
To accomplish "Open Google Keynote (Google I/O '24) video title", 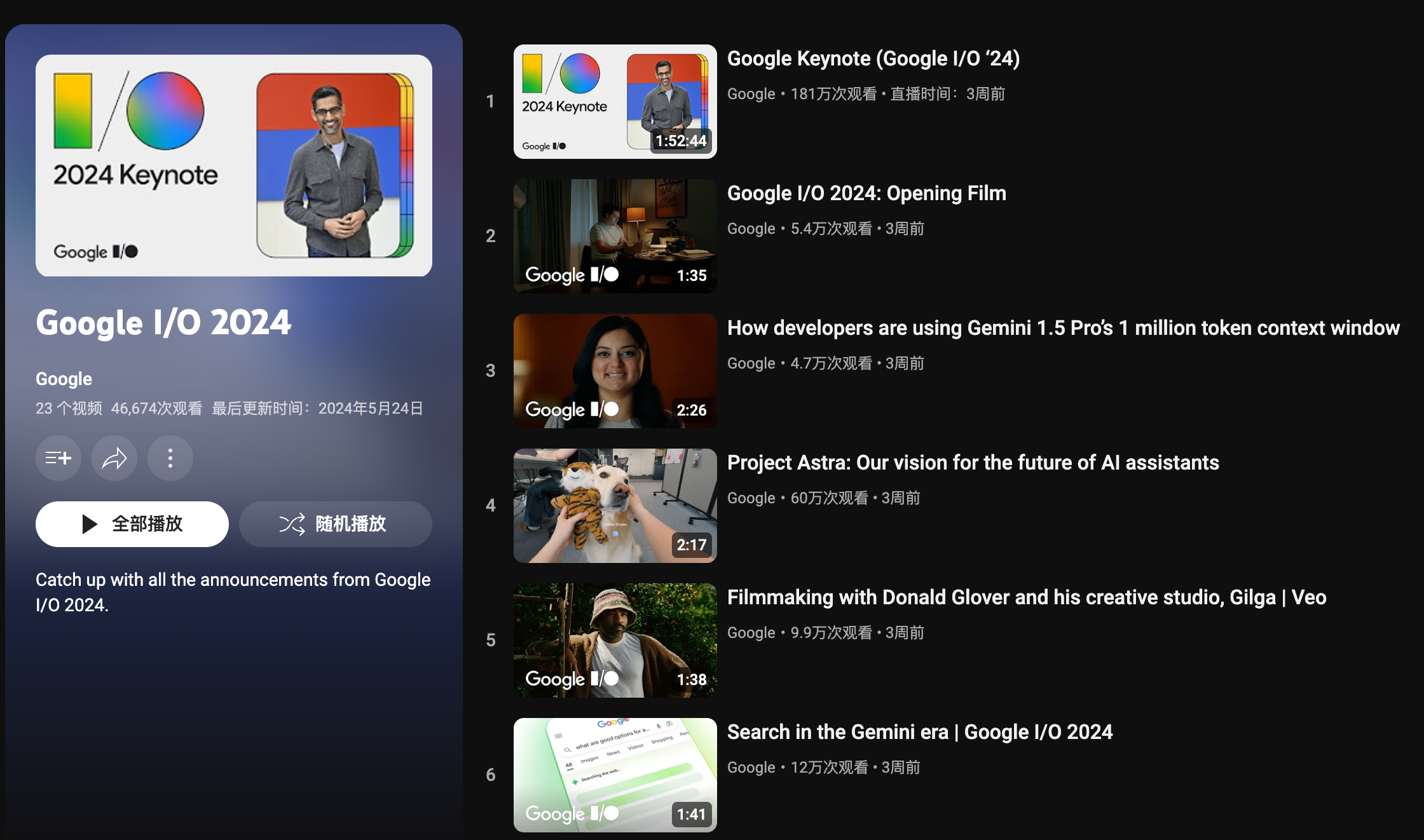I will [873, 58].
